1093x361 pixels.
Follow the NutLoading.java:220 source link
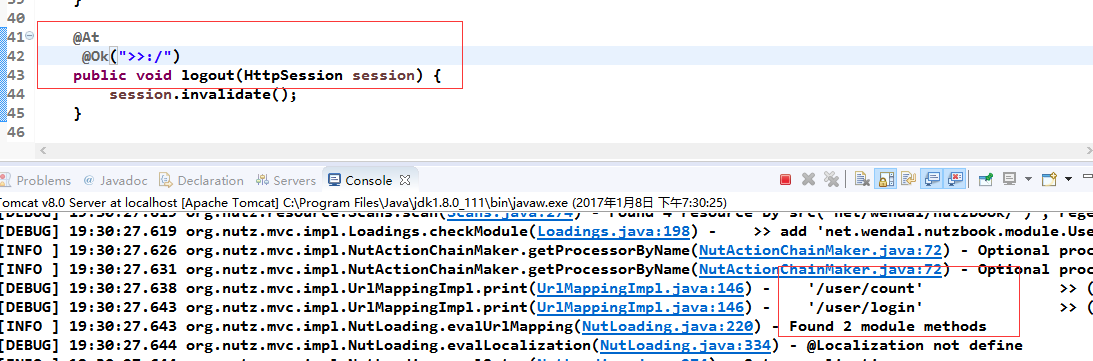click(x=667, y=326)
